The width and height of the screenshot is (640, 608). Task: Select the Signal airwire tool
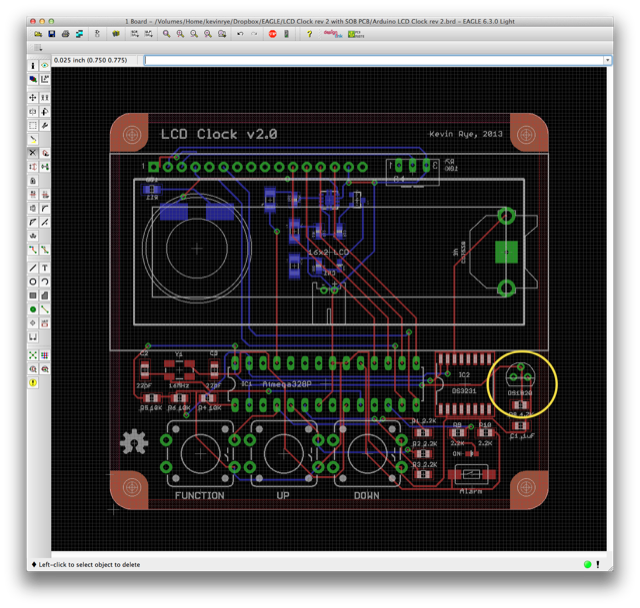pyautogui.click(x=44, y=309)
